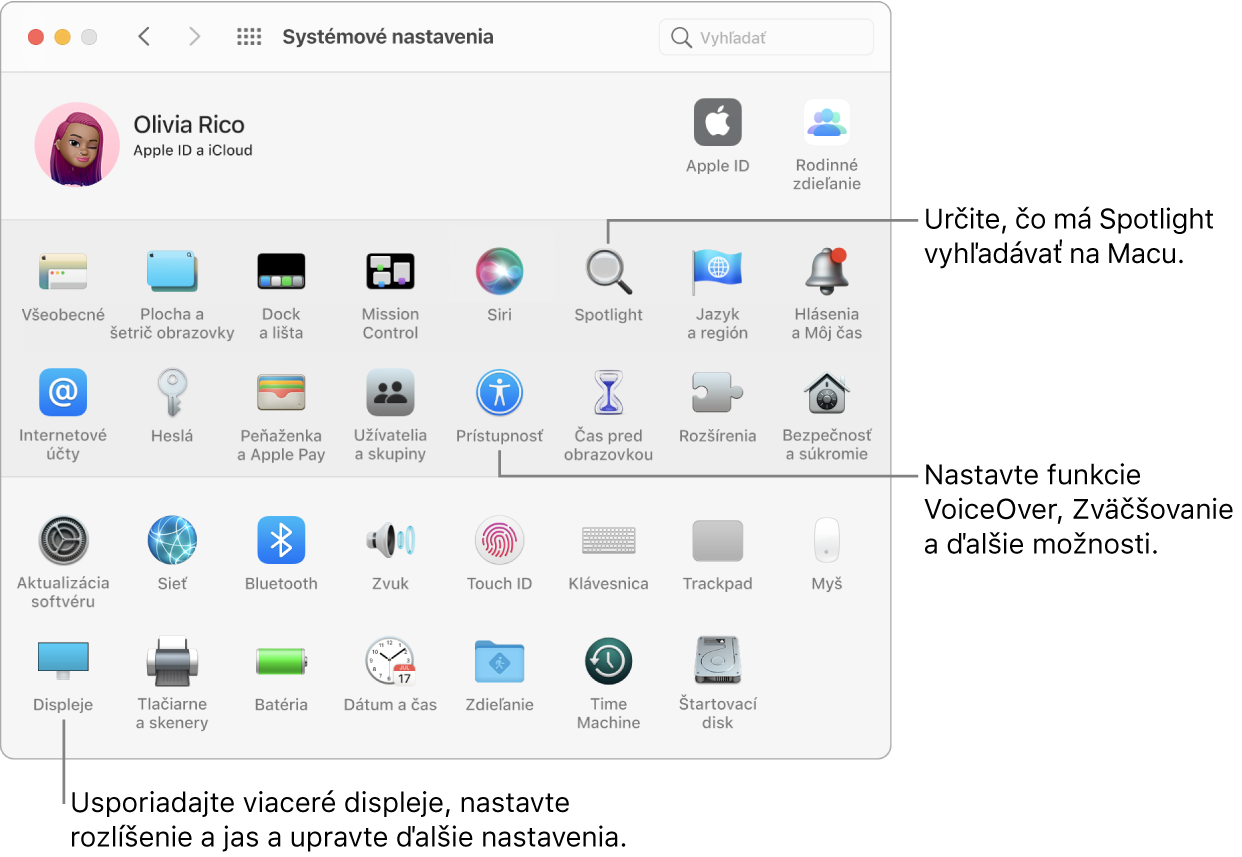
Task: Open Displeje settings
Action: pyautogui.click(x=63, y=661)
